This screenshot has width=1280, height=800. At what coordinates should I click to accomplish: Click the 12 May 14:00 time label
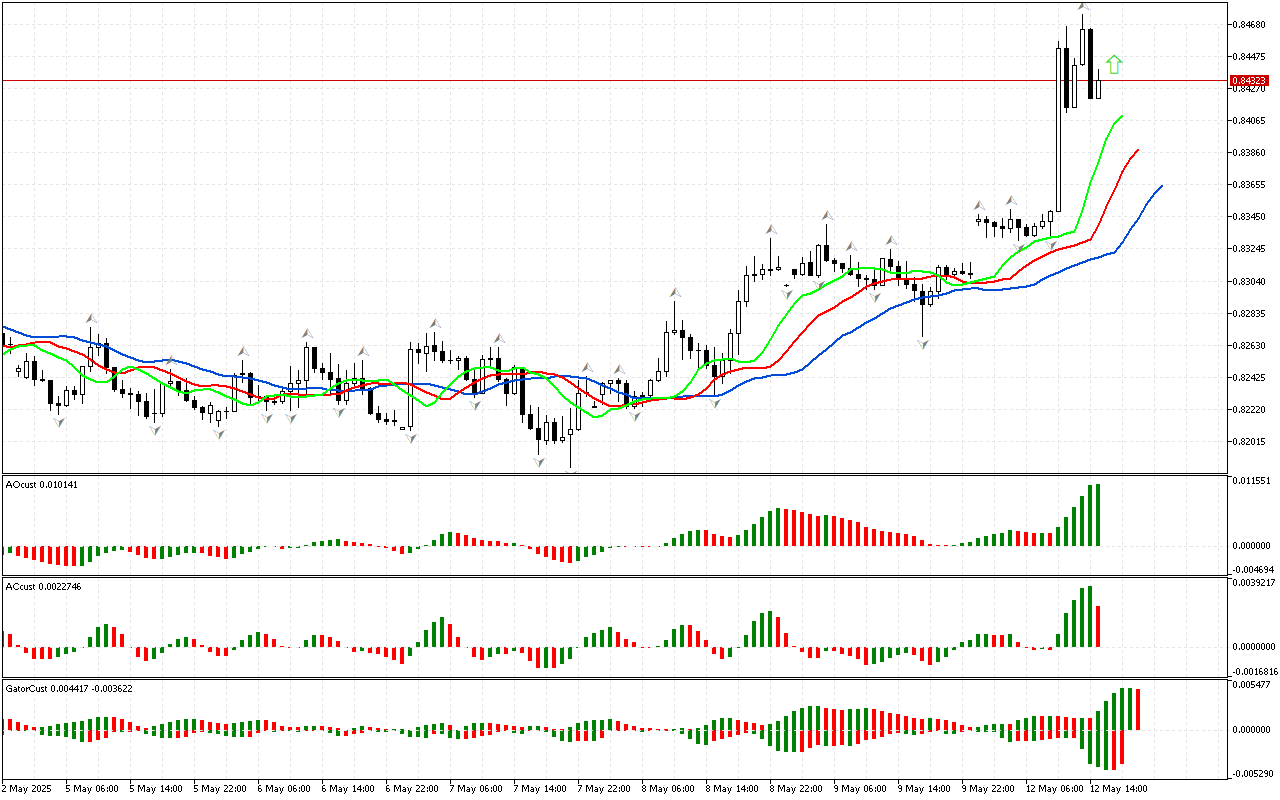point(1118,788)
